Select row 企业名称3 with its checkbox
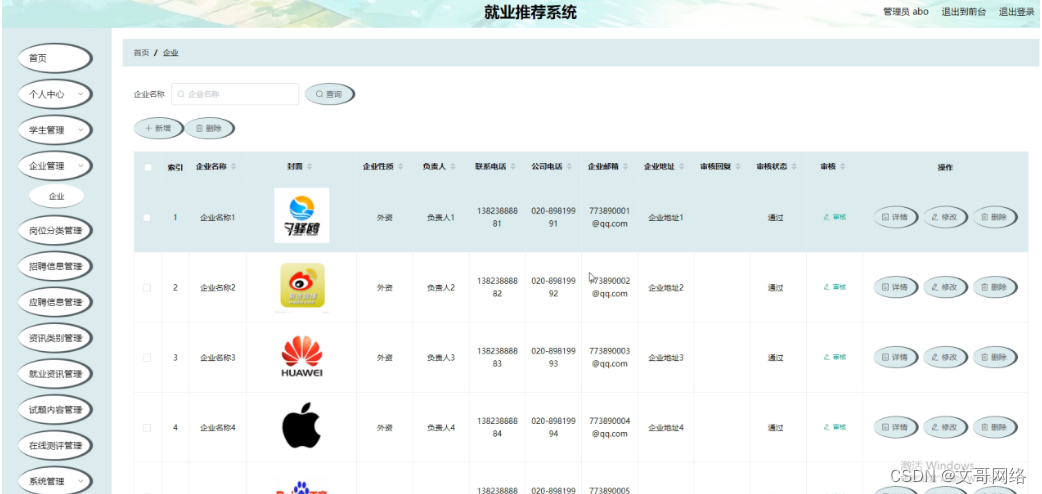 (148, 358)
